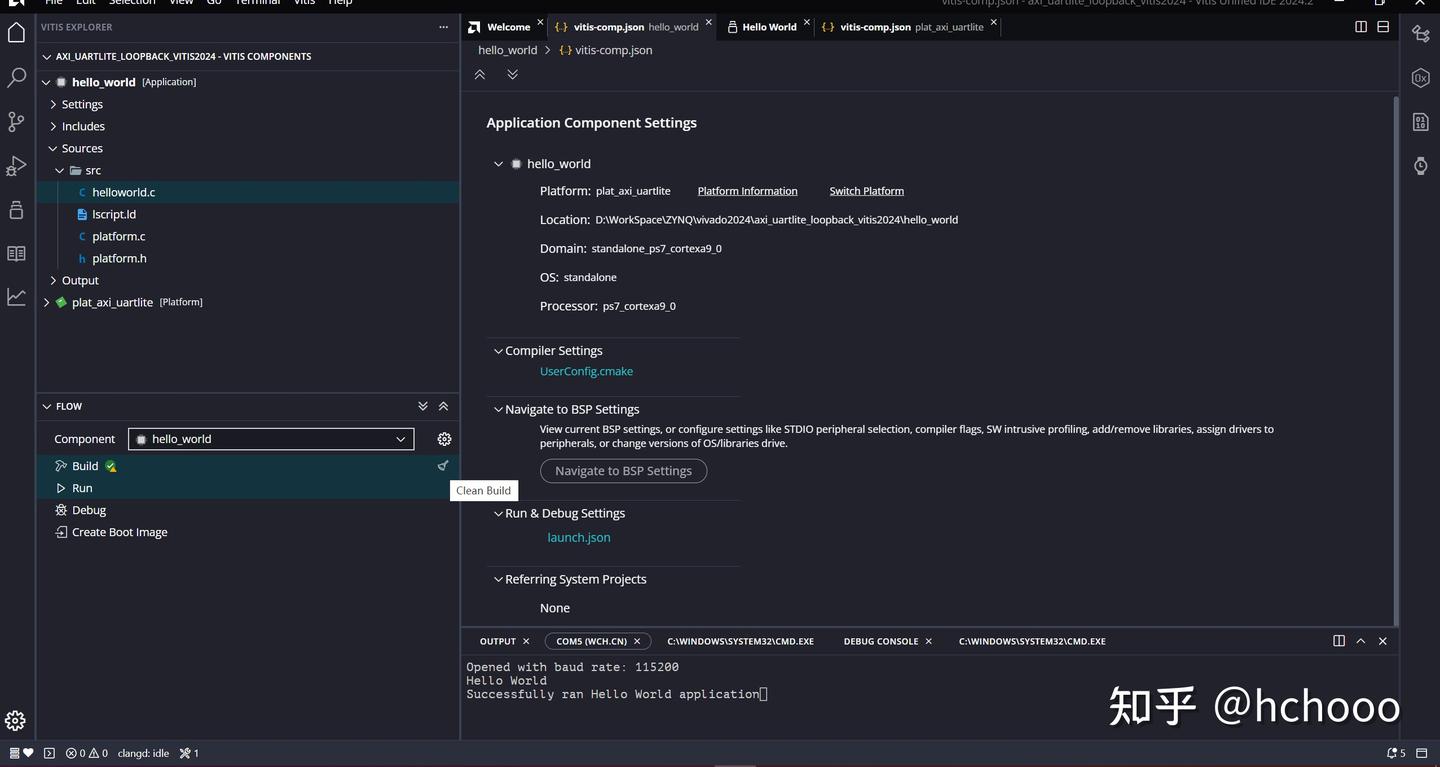Open the Analysis chart view icon
1440x767 pixels.
coord(16,297)
